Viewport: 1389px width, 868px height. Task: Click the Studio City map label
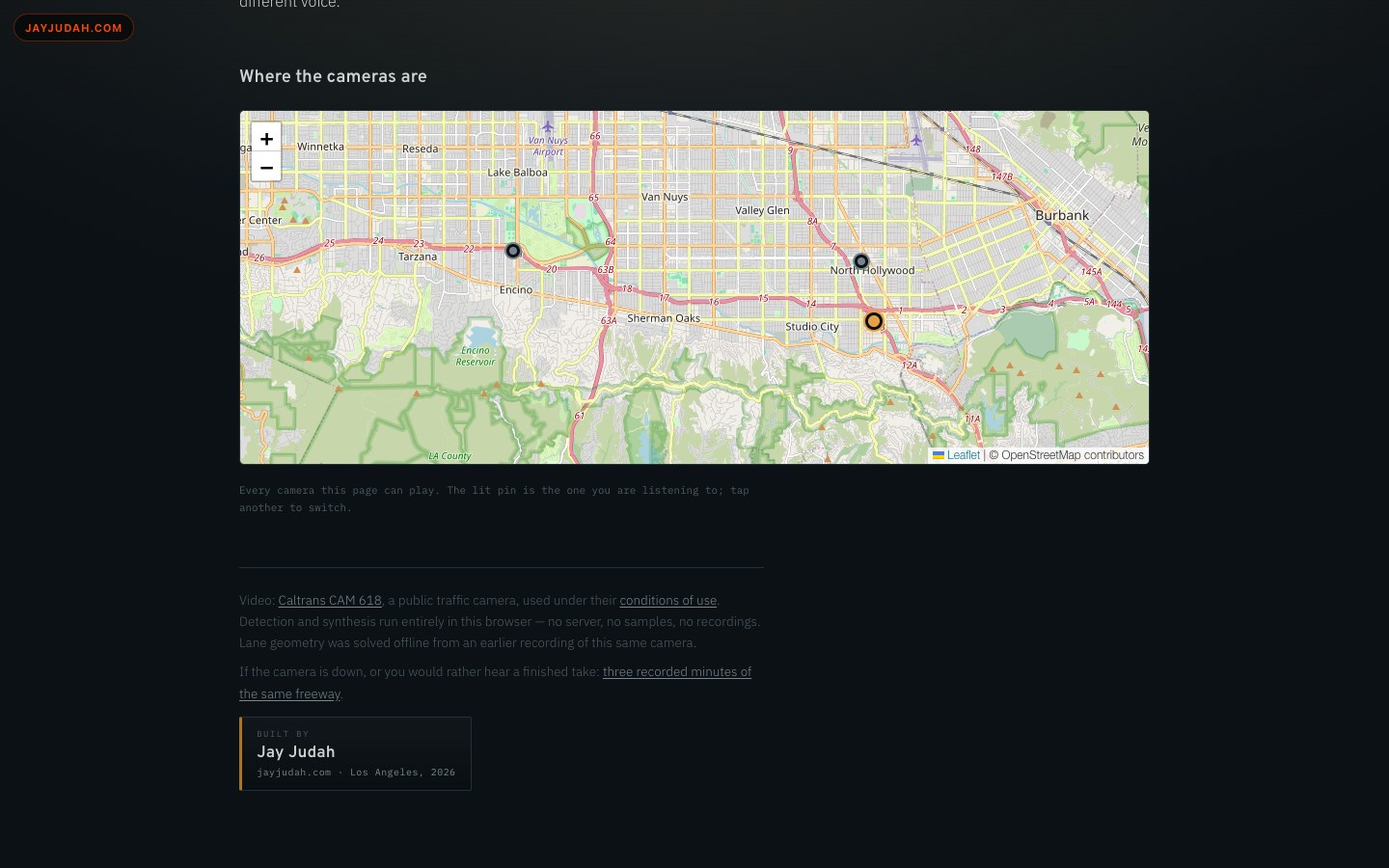click(812, 327)
